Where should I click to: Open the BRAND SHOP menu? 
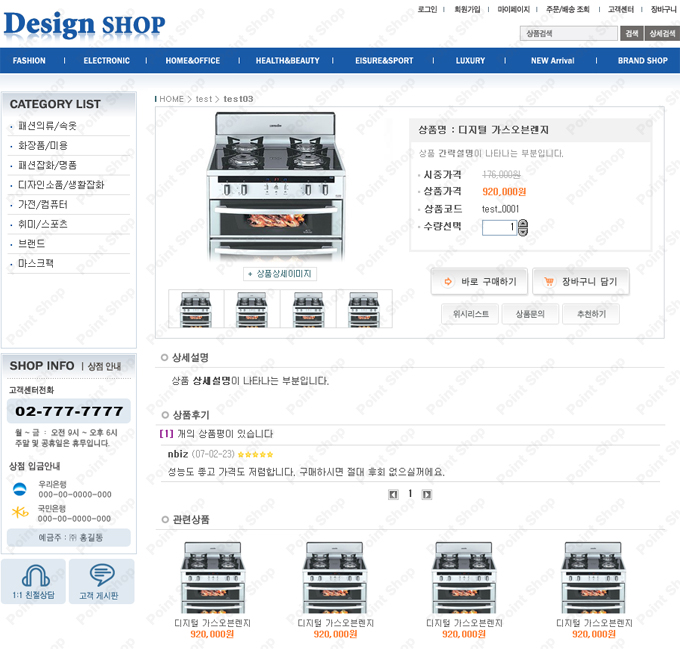point(643,61)
